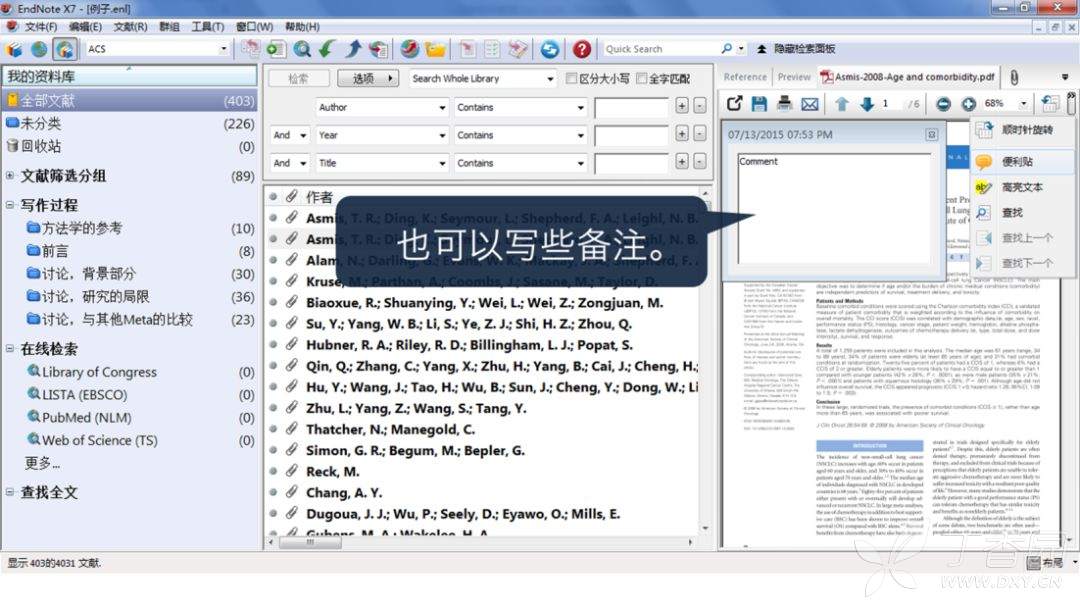The height and width of the screenshot is (608, 1080).
Task: Switch to the Reference tab
Action: pyautogui.click(x=745, y=77)
